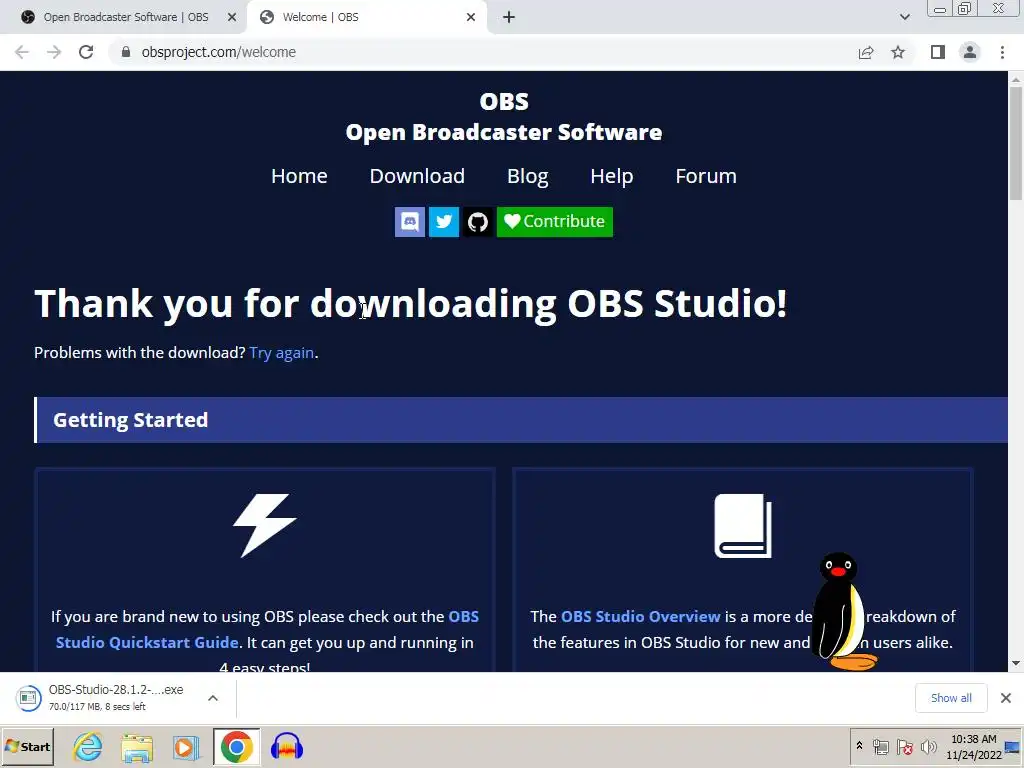The height and width of the screenshot is (768, 1024).
Task: Reload the current page
Action: tap(86, 52)
